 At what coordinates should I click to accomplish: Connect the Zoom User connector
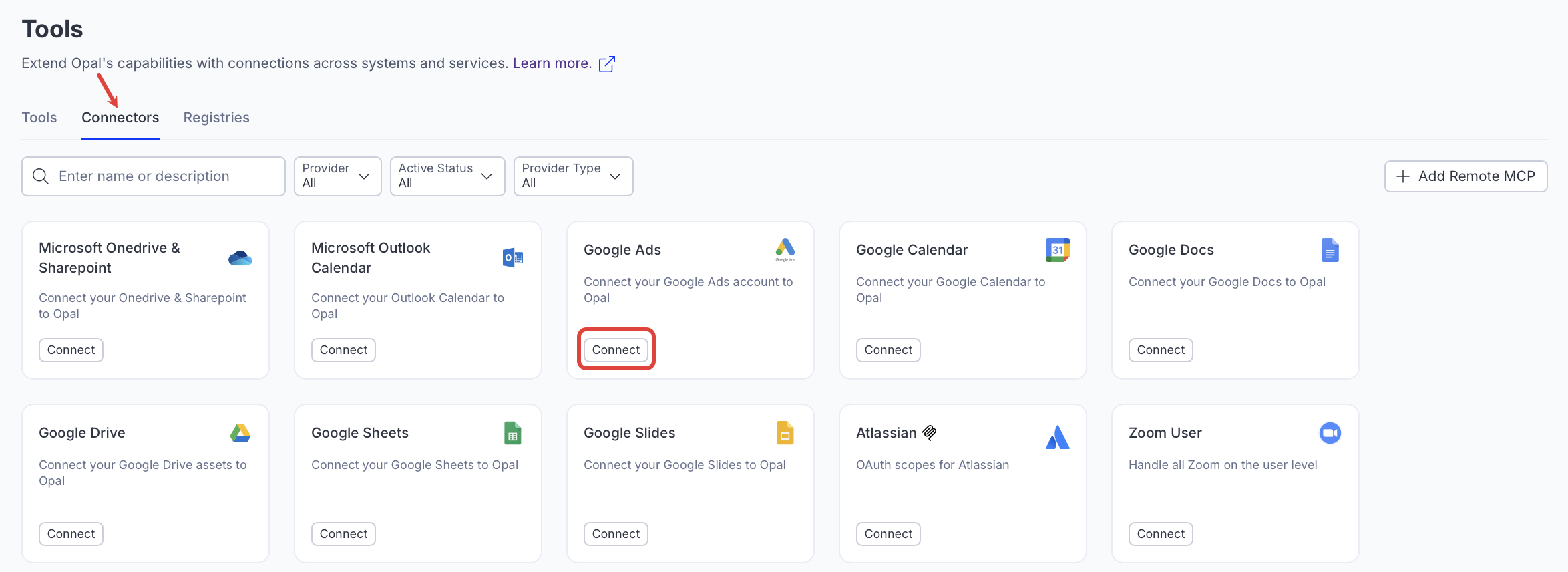(1160, 533)
